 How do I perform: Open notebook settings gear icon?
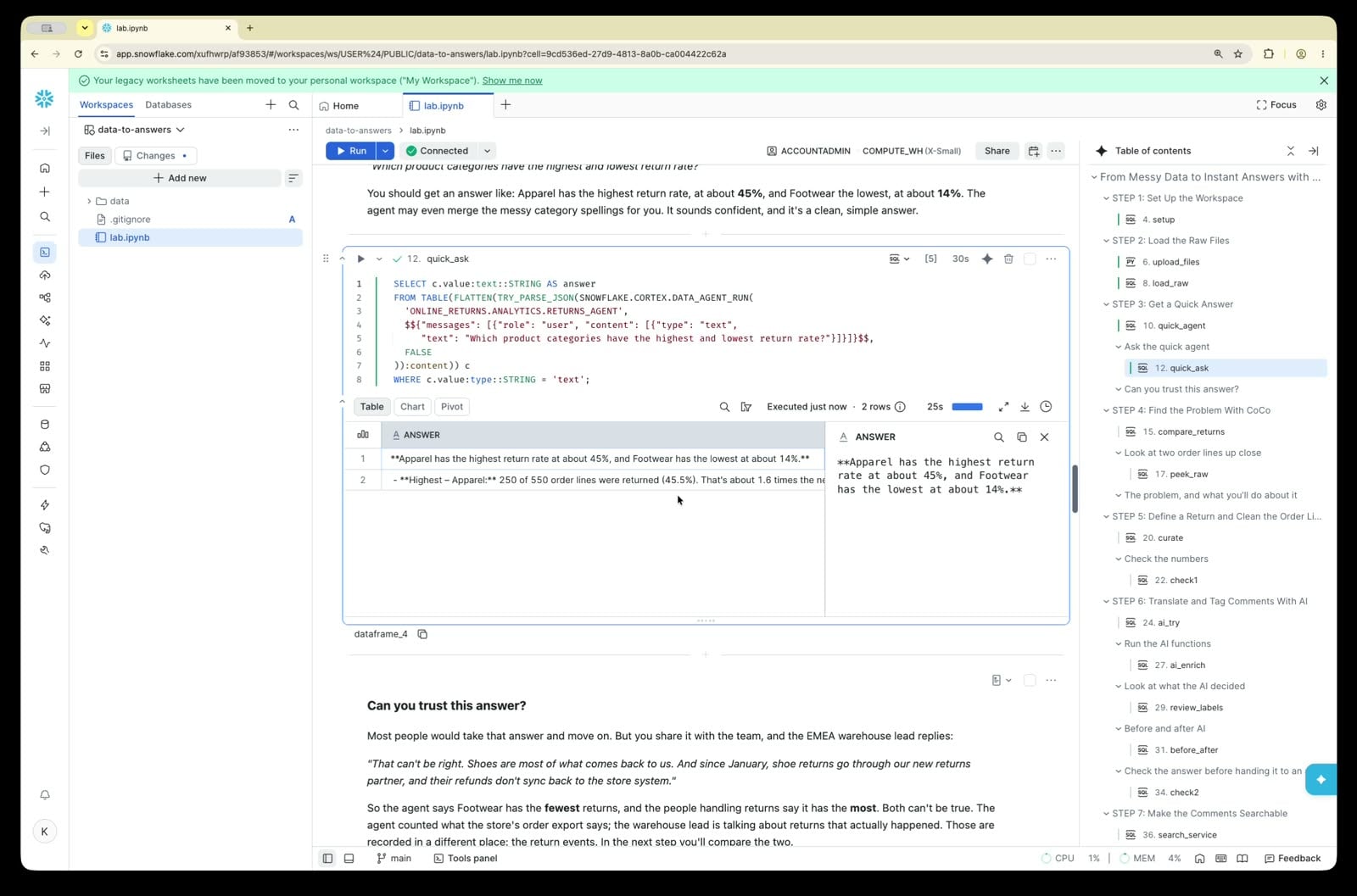coord(1321,105)
